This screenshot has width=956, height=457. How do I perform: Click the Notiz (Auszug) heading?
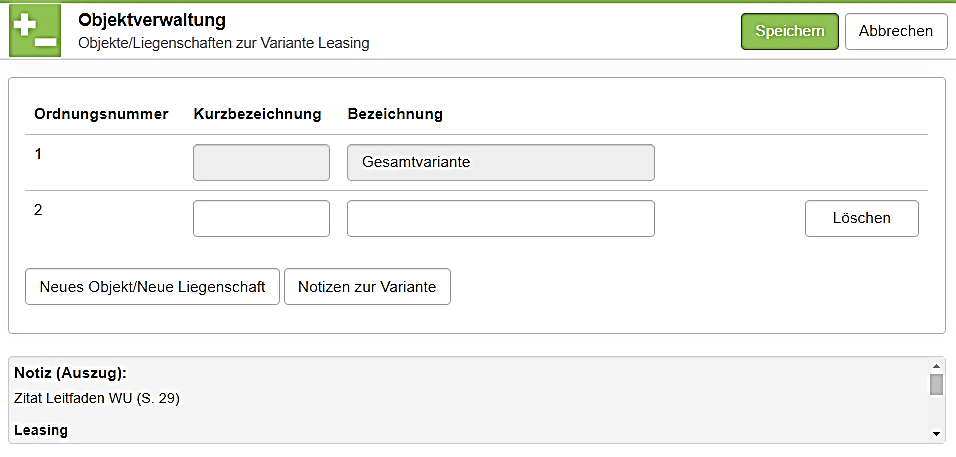click(x=70, y=373)
